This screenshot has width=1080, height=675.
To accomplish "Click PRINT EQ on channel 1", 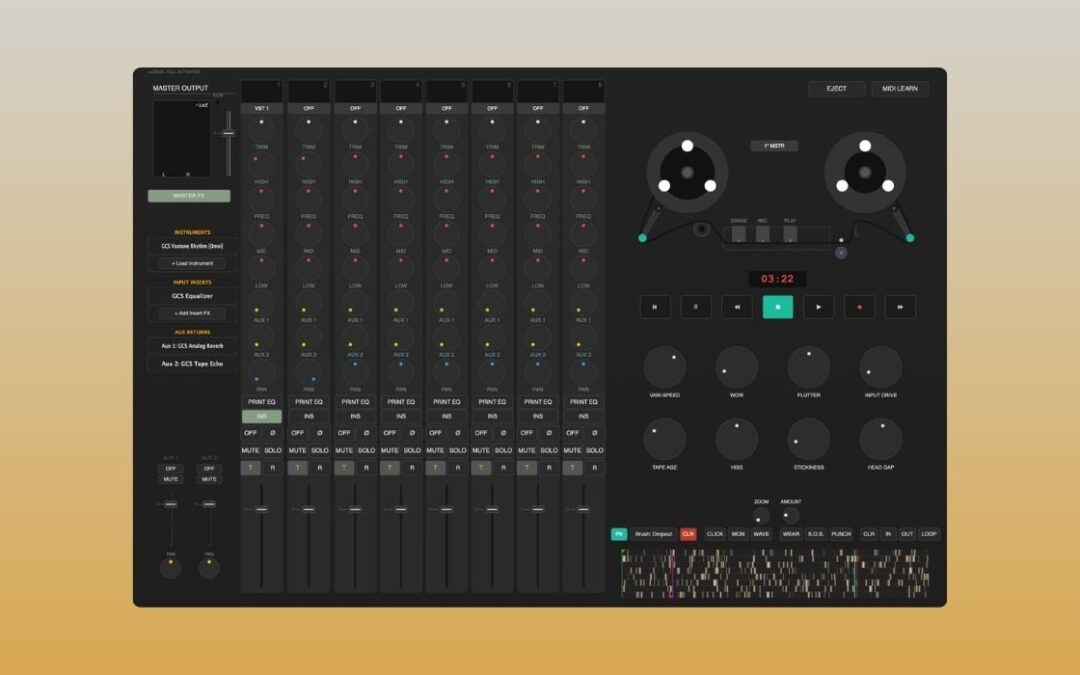I will click(x=262, y=402).
